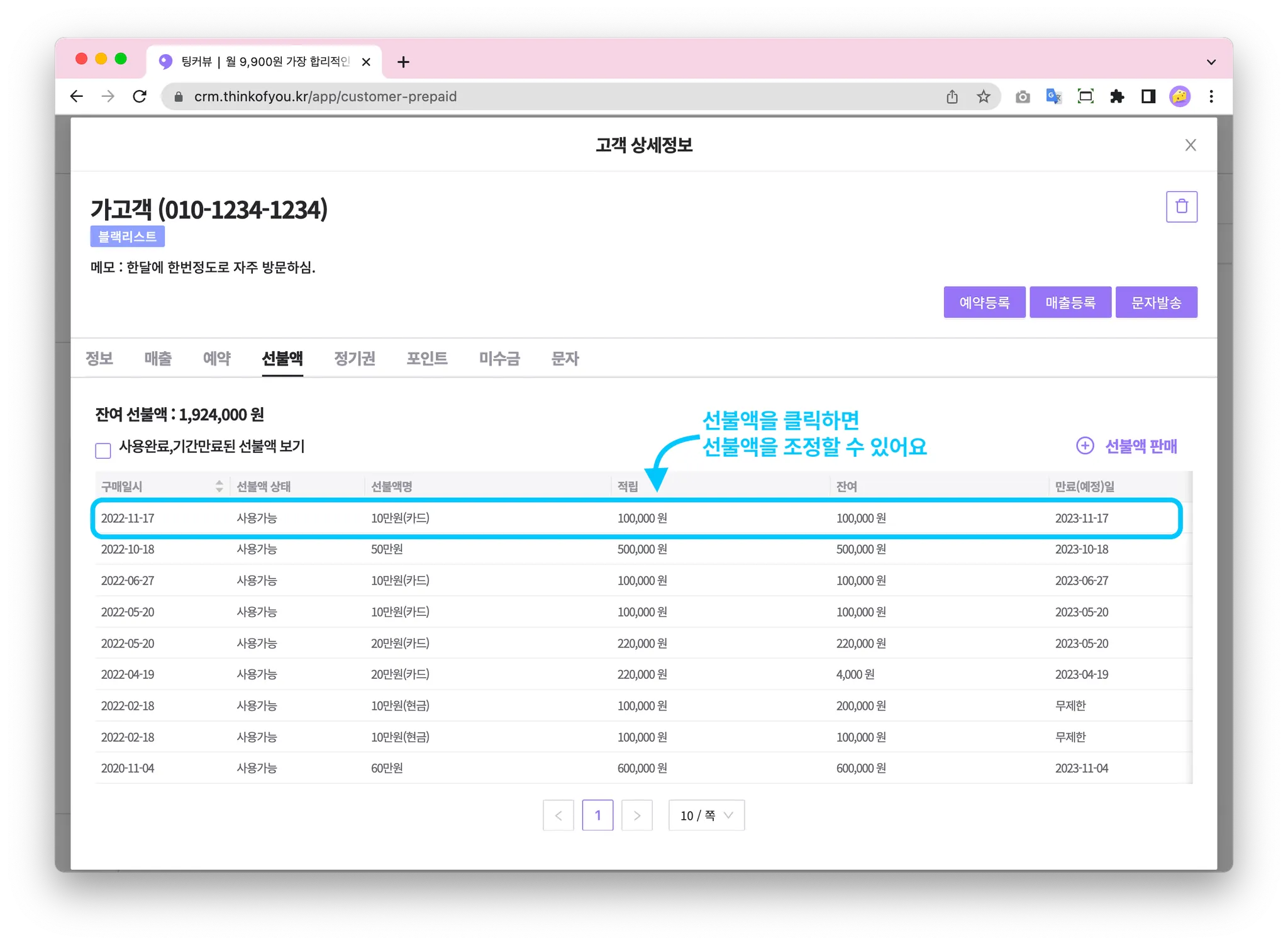Screen dimensions: 1288x945
Task: Toggle the browser side panel icon
Action: click(x=1148, y=96)
